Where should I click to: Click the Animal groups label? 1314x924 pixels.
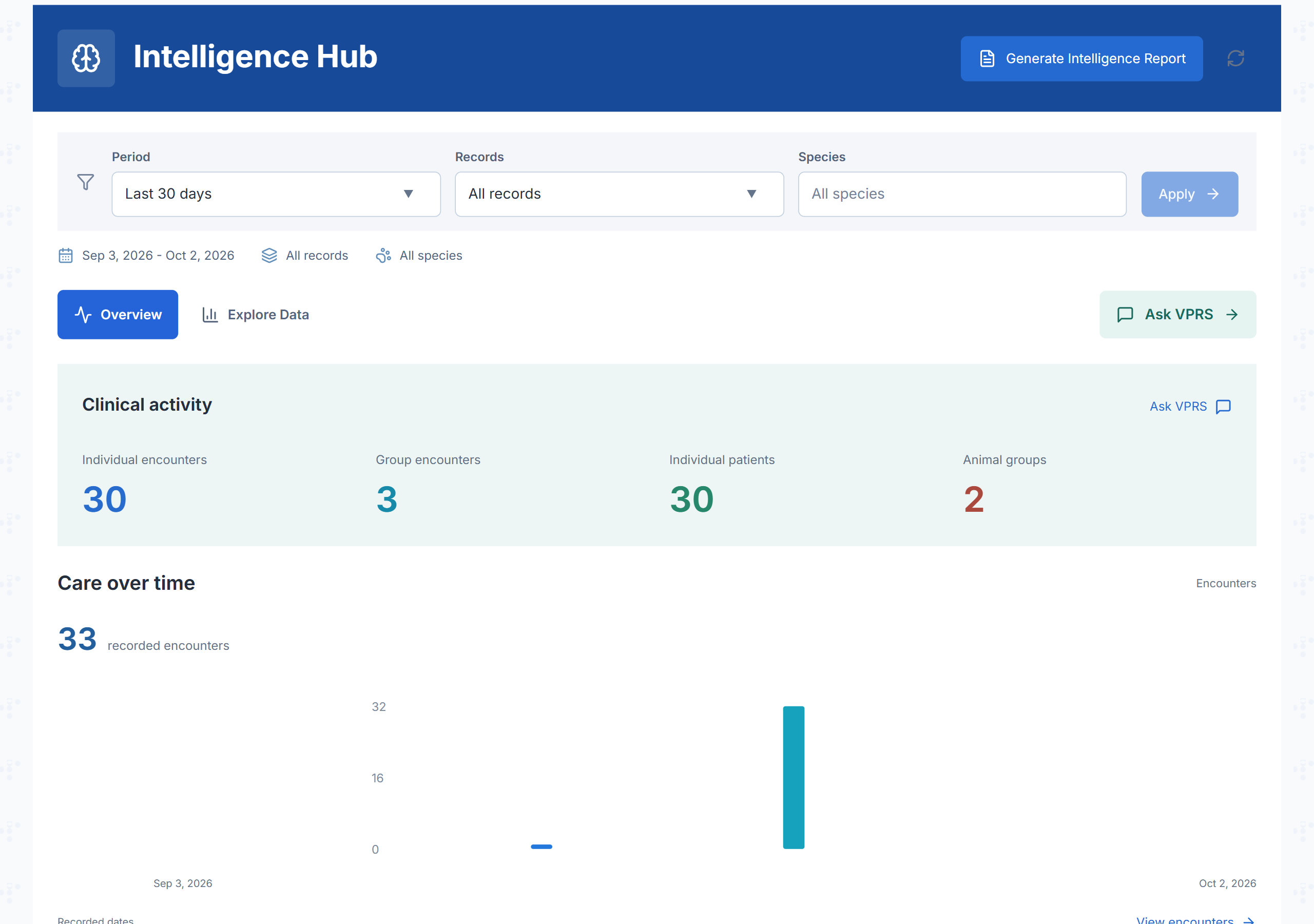click(x=1004, y=460)
